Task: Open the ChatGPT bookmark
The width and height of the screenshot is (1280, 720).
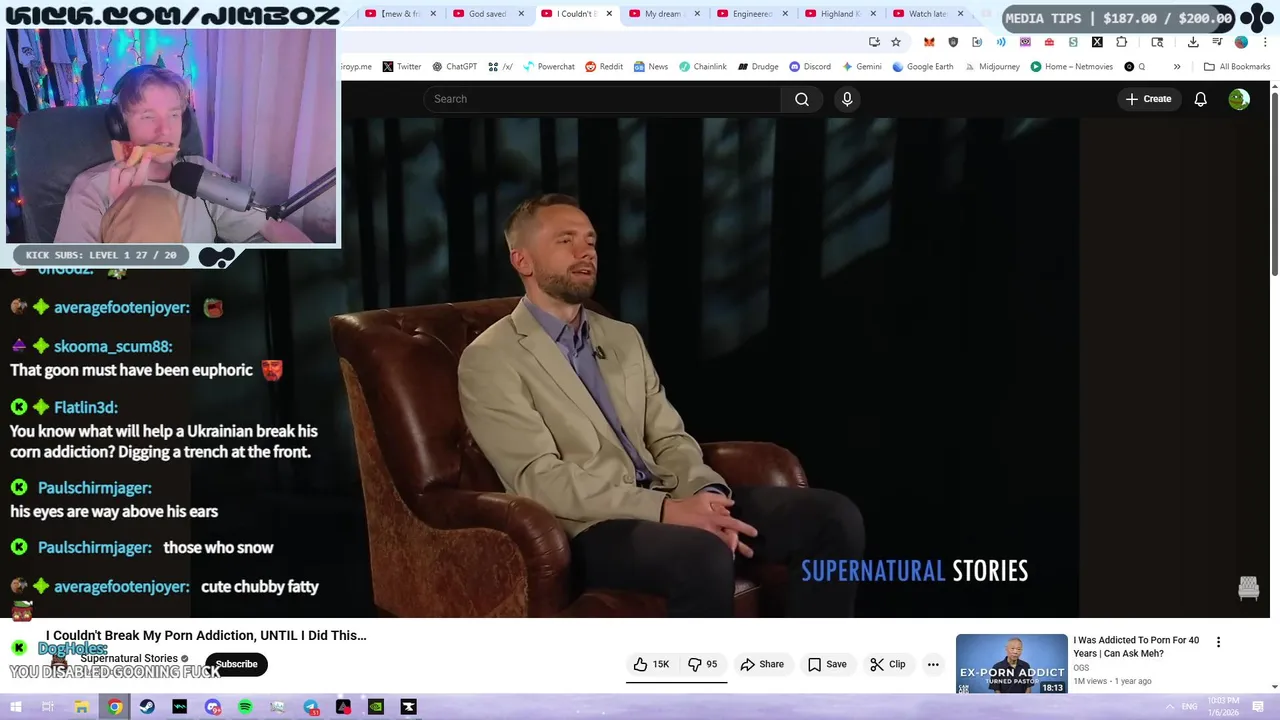Action: point(454,67)
